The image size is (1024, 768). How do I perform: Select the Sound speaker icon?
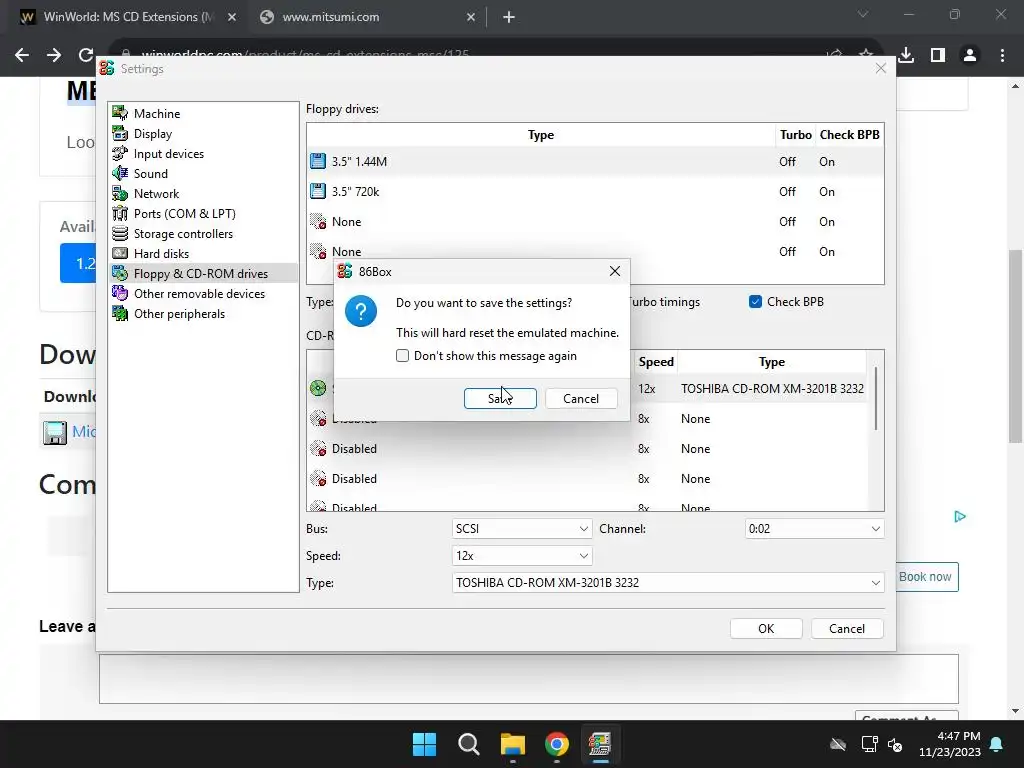point(120,173)
